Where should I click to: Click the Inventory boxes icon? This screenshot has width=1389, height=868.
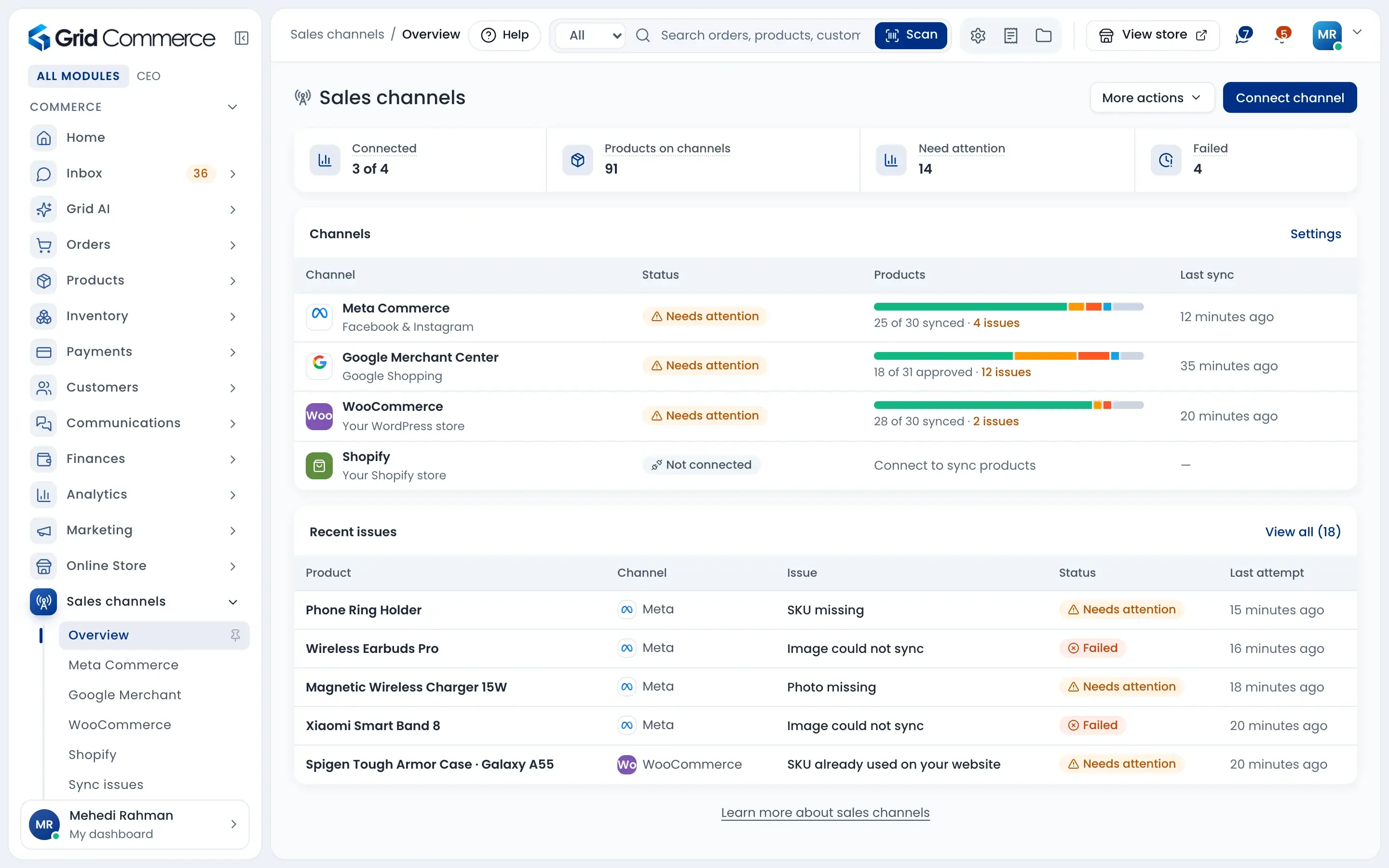coord(43,316)
